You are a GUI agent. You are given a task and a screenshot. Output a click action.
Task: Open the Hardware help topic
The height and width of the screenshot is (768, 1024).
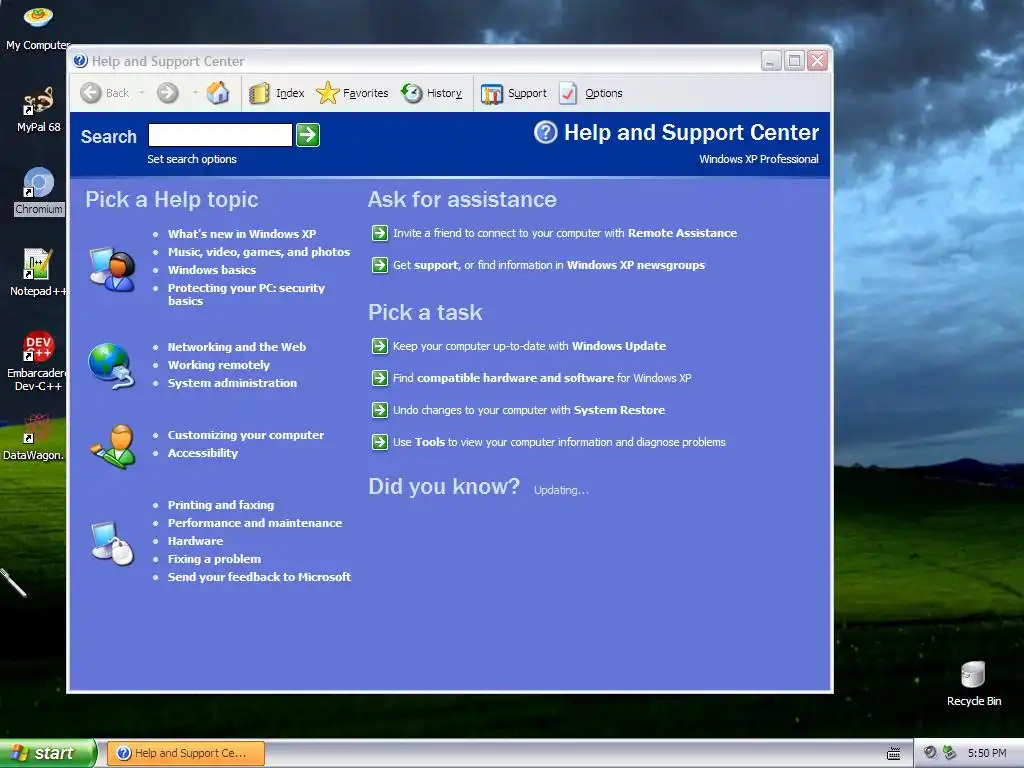[x=195, y=541]
